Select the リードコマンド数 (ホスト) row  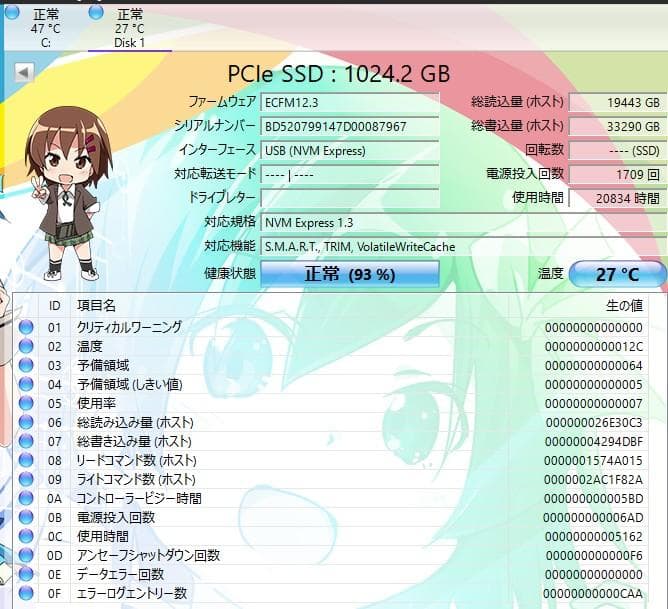coord(331,460)
